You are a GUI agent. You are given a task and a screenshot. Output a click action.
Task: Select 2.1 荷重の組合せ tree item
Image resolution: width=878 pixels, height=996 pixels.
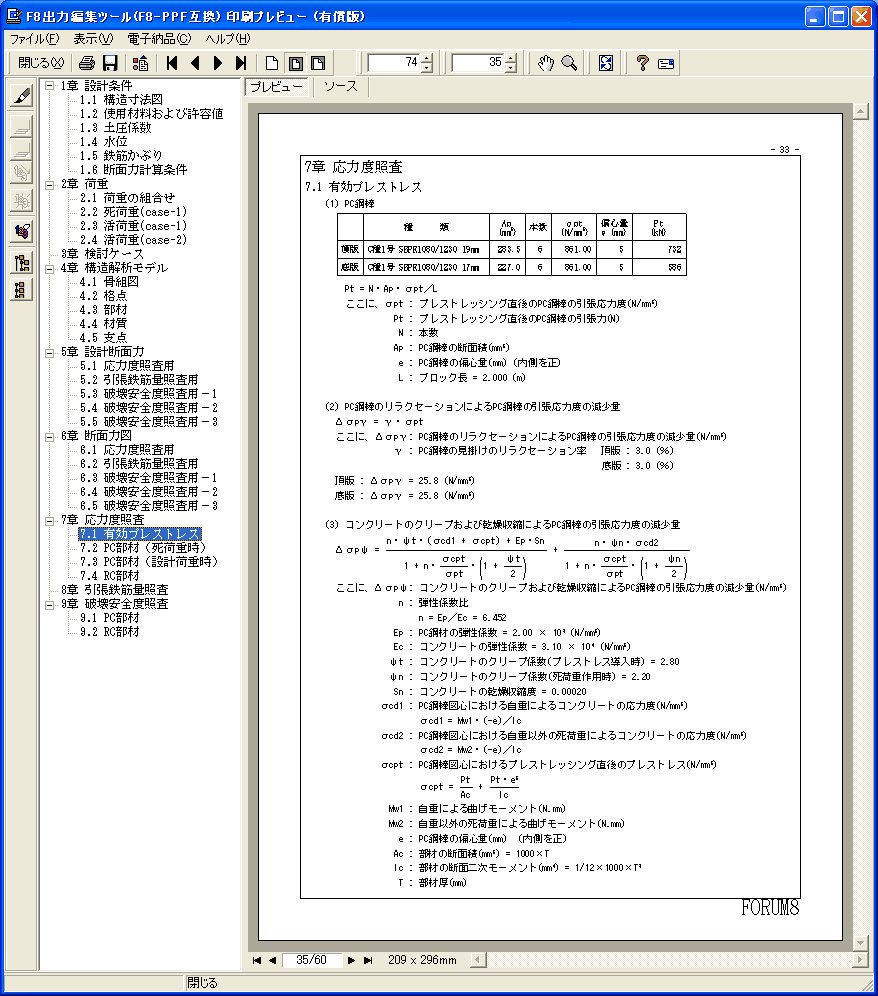(x=127, y=198)
